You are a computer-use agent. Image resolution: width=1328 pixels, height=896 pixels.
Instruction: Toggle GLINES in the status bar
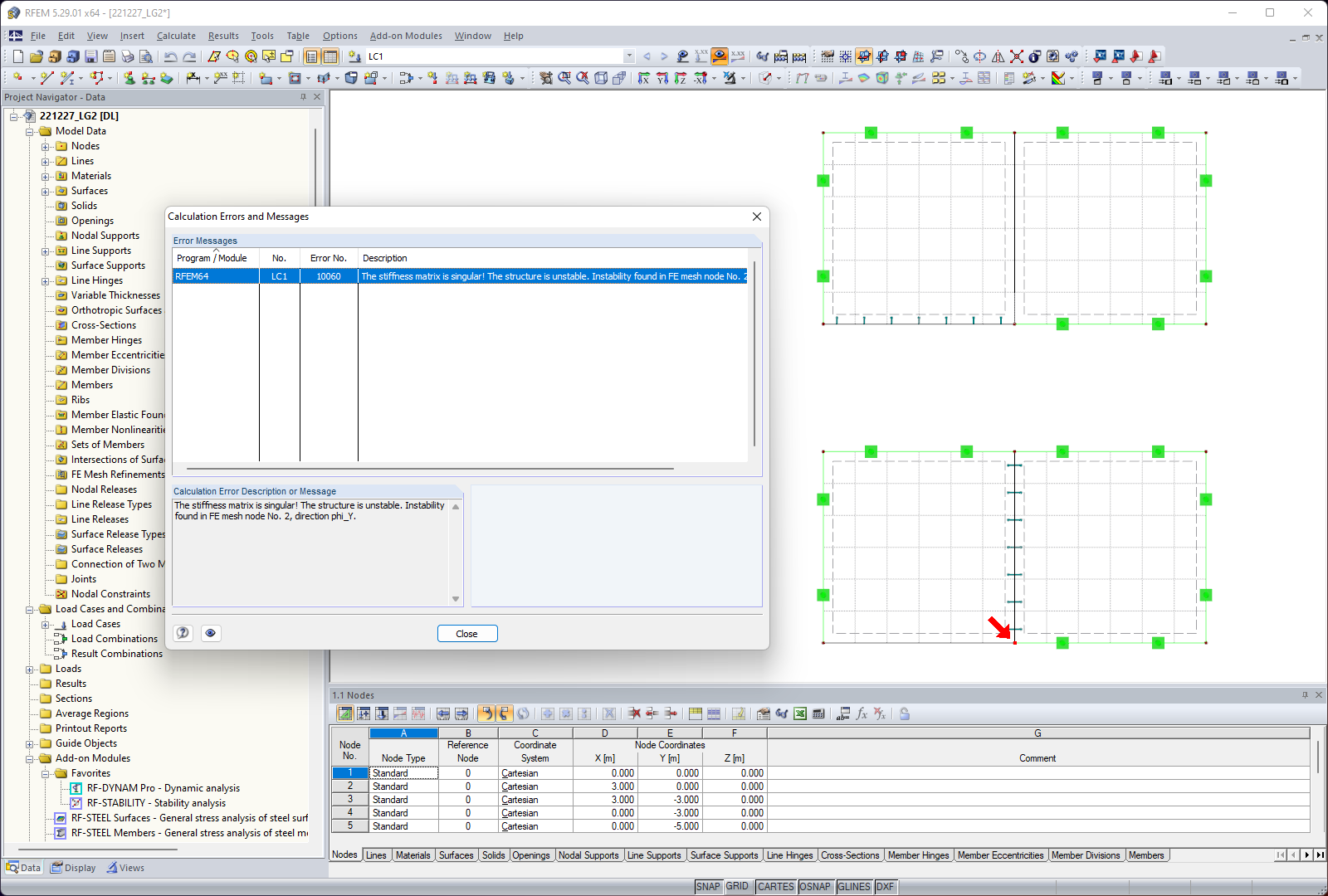[x=854, y=887]
